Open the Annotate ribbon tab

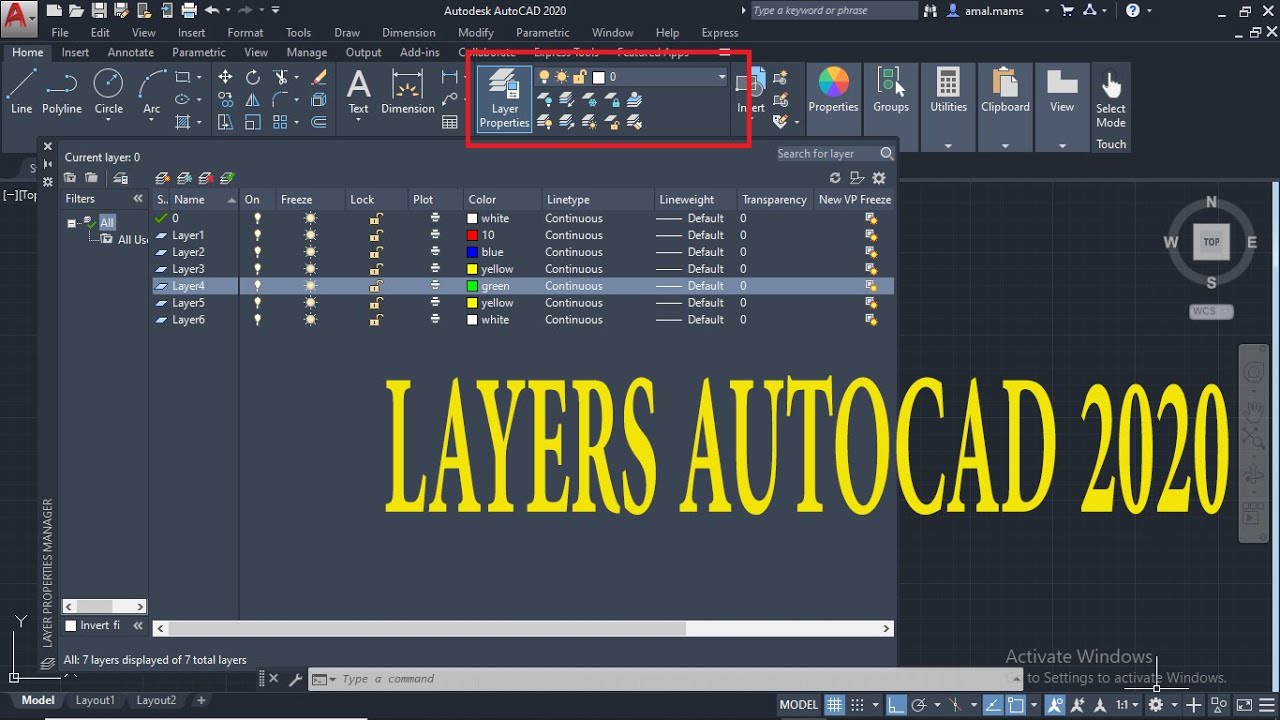click(131, 52)
